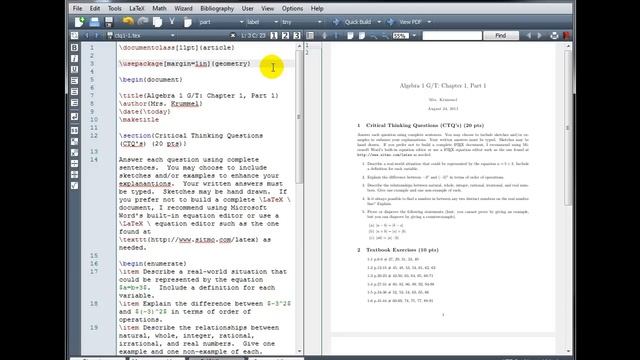Insert a square root with the sidebar icon
Viewport: 640px width, 360px height.
click(x=74, y=186)
